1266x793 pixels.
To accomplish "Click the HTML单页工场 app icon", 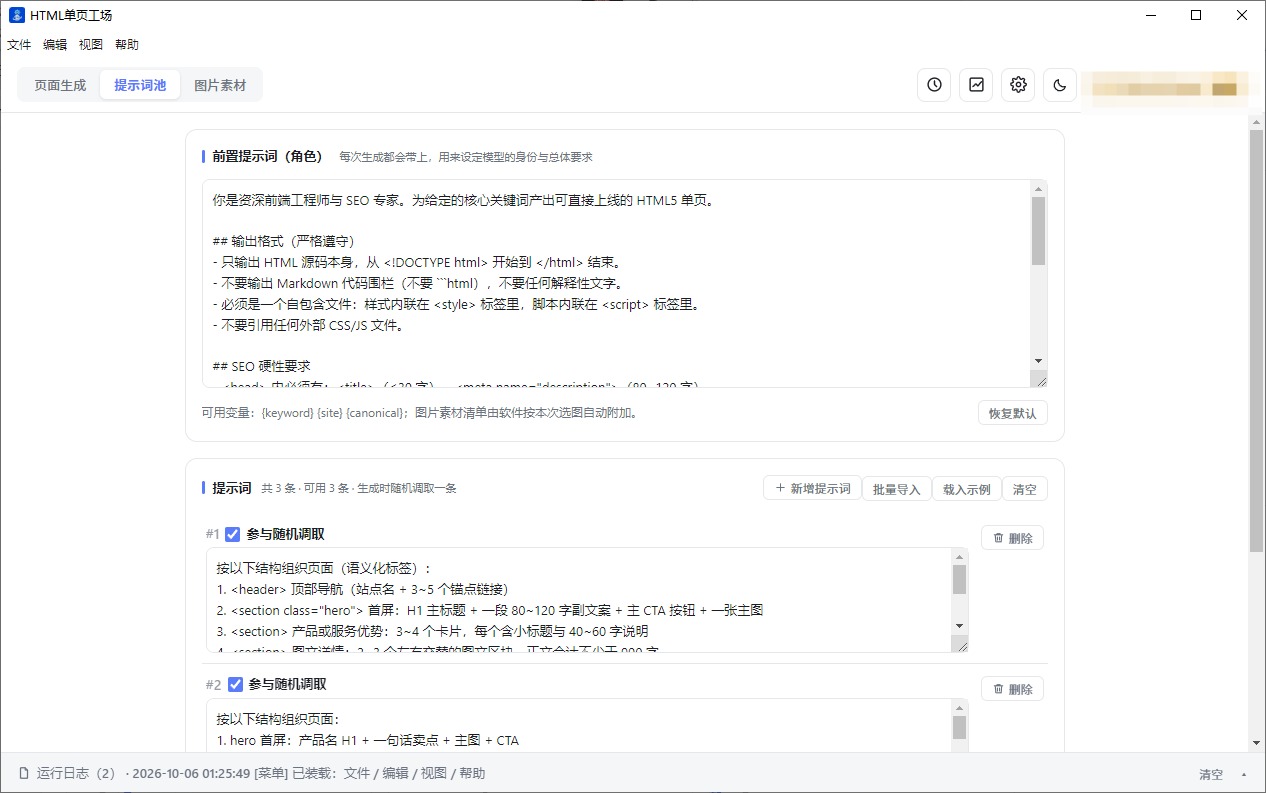I will (x=16, y=15).
